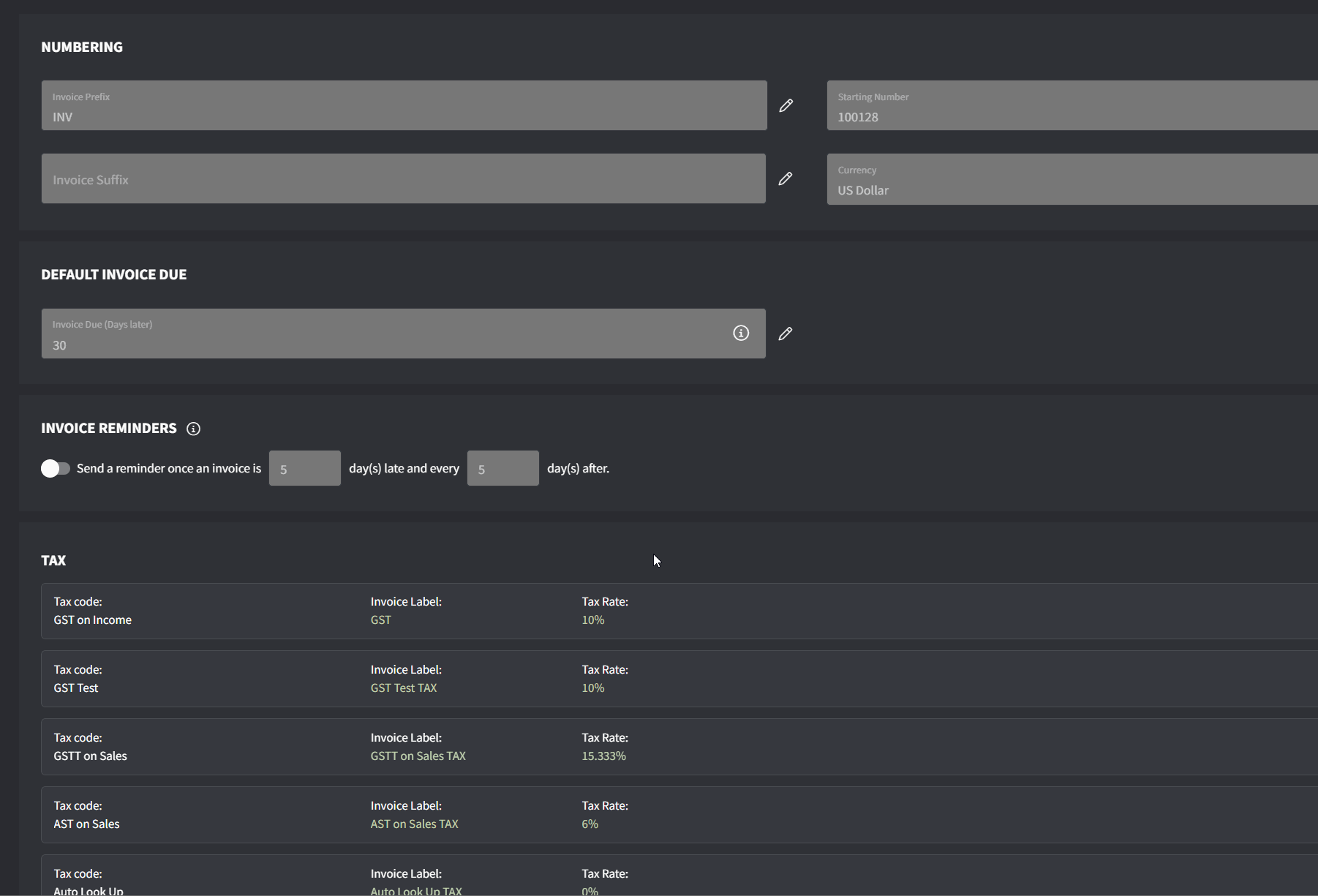Enable the invoice reminder toggle
The height and width of the screenshot is (896, 1318).
(x=55, y=468)
